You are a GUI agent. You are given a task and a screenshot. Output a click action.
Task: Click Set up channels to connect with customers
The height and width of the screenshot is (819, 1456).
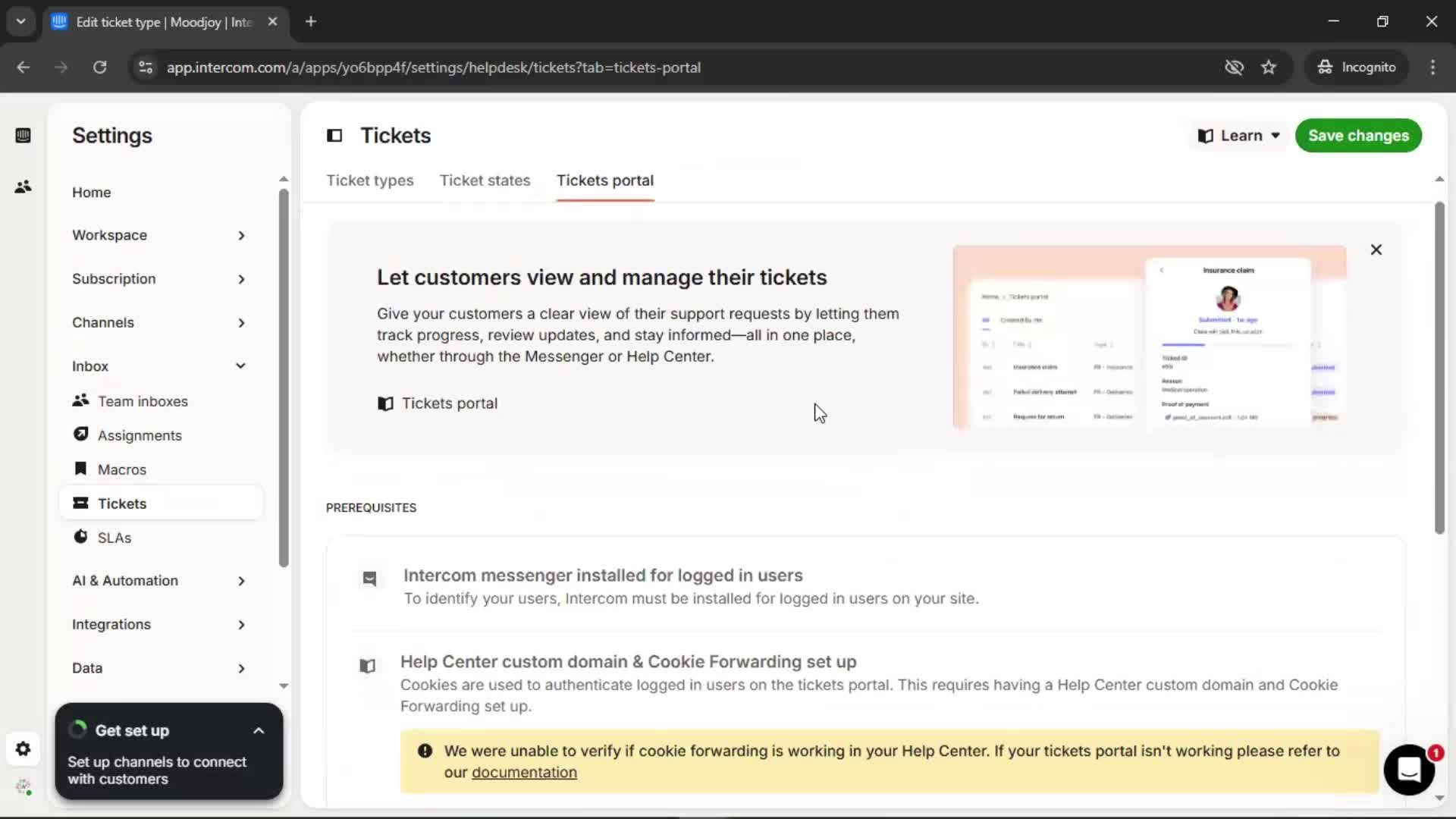(157, 770)
